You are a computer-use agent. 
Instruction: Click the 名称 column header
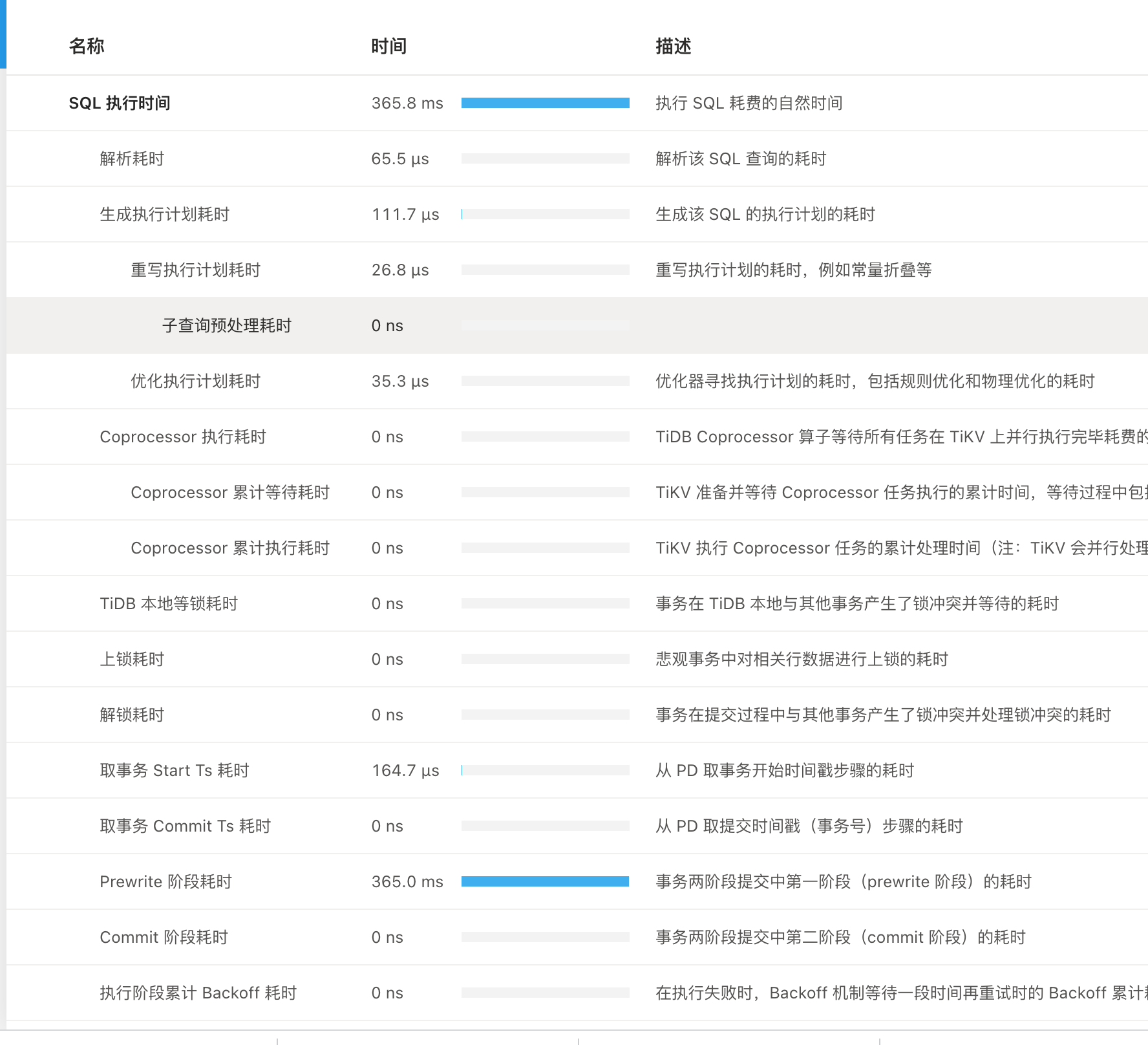pos(87,47)
